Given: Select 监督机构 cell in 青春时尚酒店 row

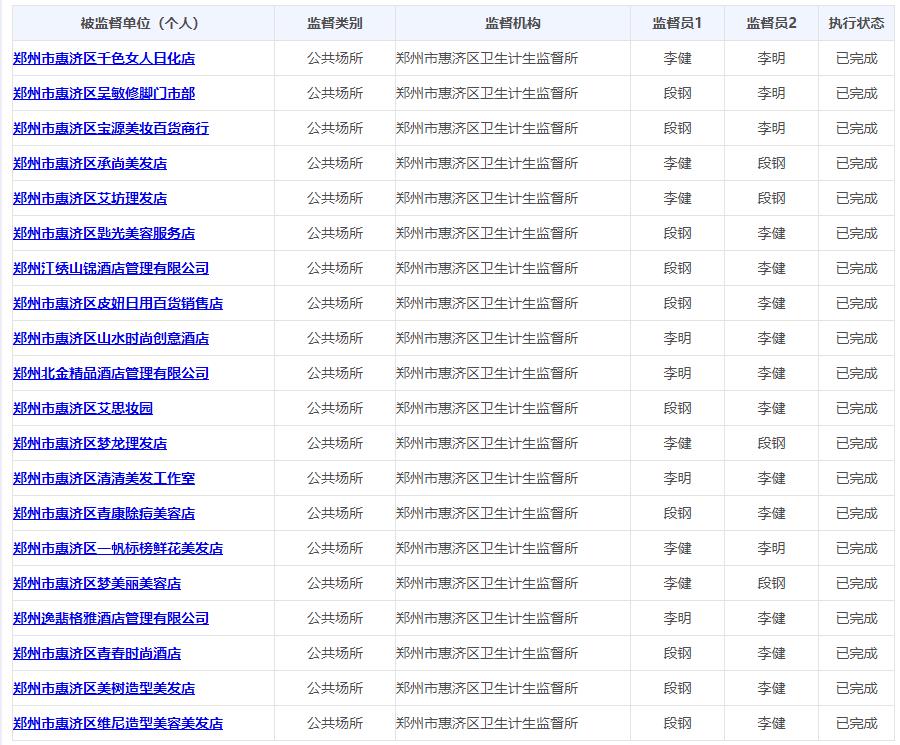Looking at the screenshot, I should coord(487,653).
